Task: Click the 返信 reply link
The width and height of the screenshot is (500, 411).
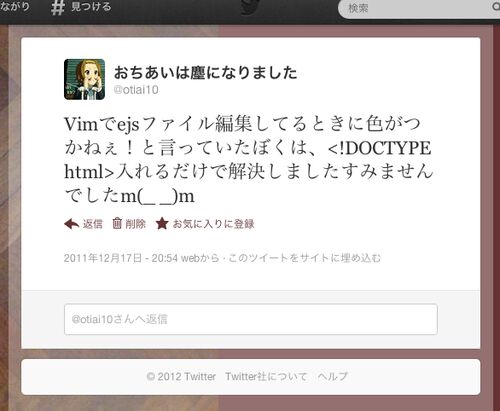Action: click(x=93, y=224)
